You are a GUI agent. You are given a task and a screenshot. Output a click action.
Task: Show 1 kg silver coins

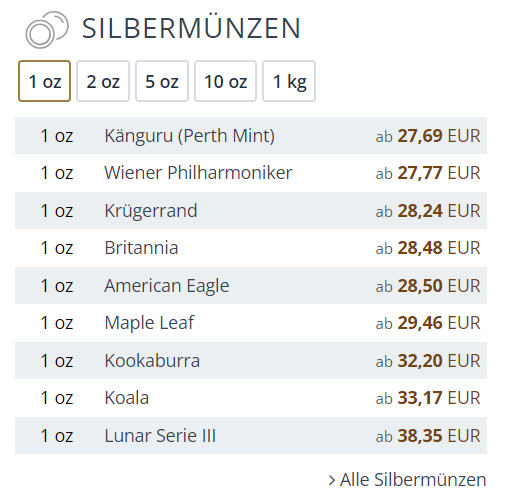(x=289, y=81)
